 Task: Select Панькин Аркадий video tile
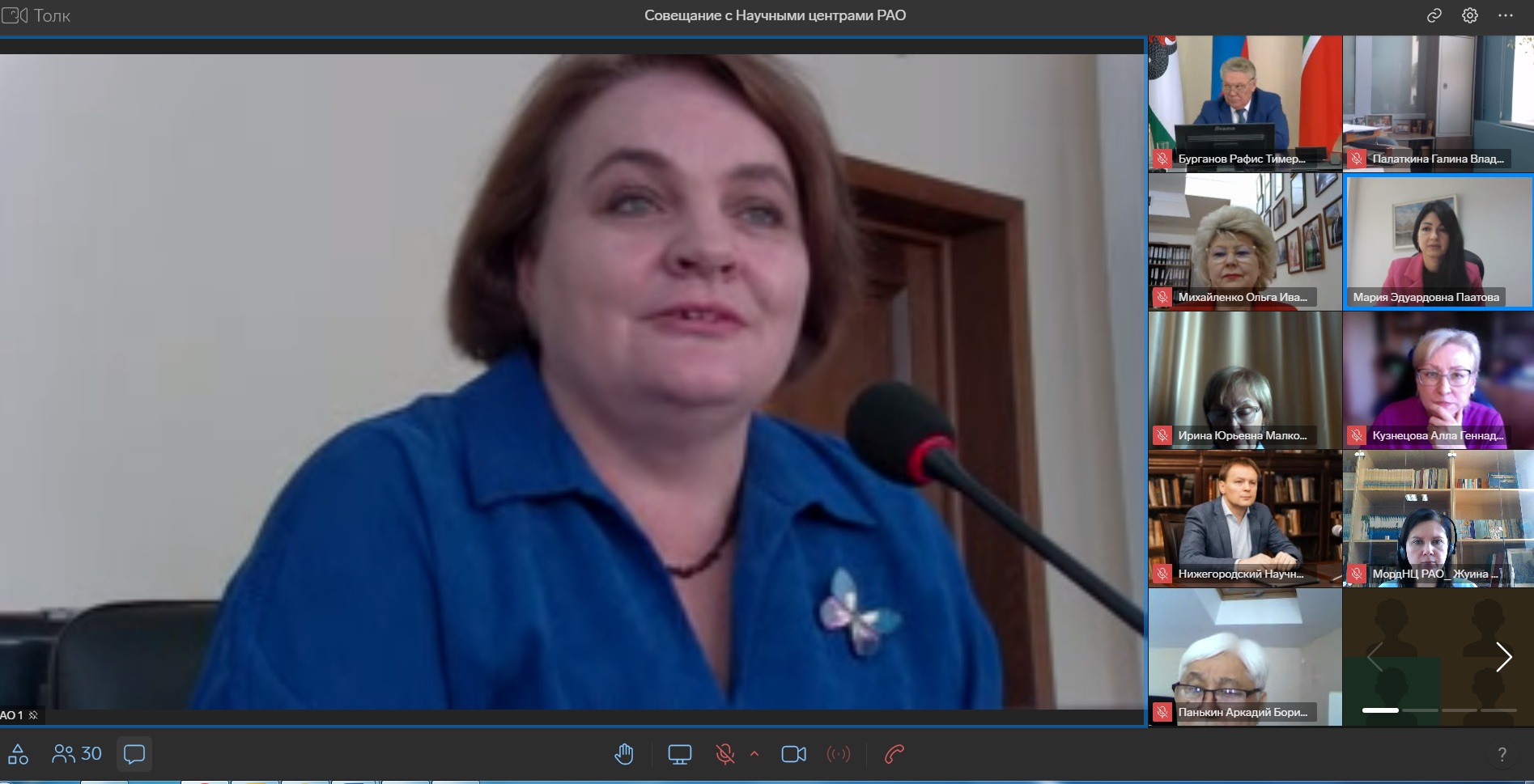click(1244, 656)
